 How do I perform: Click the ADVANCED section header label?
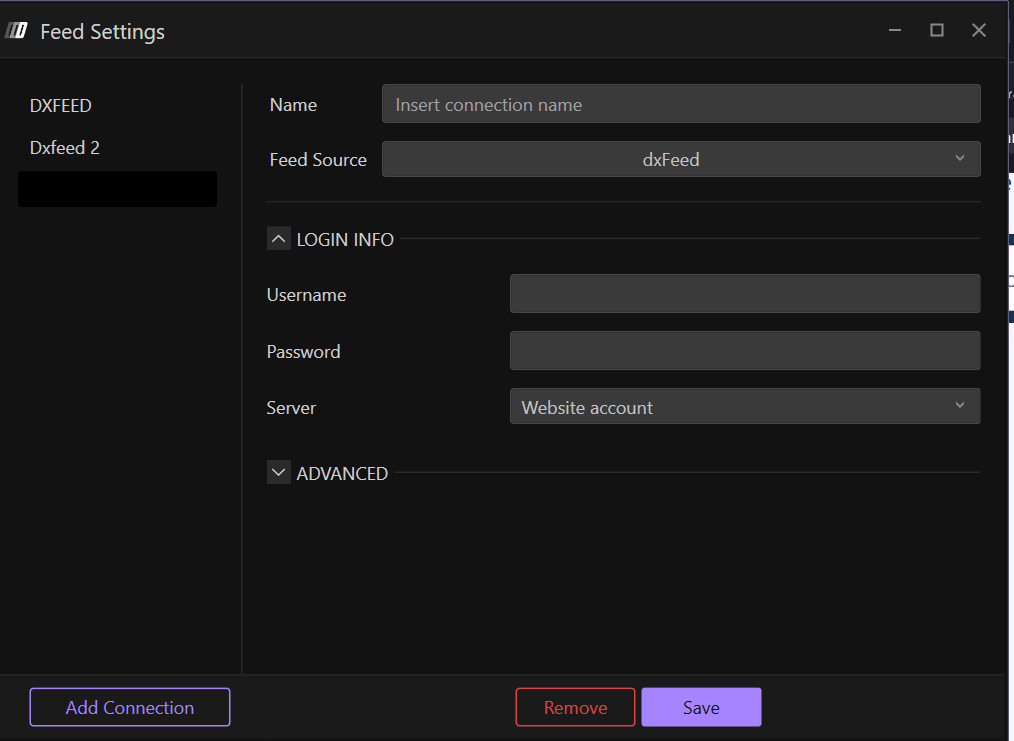[x=342, y=473]
